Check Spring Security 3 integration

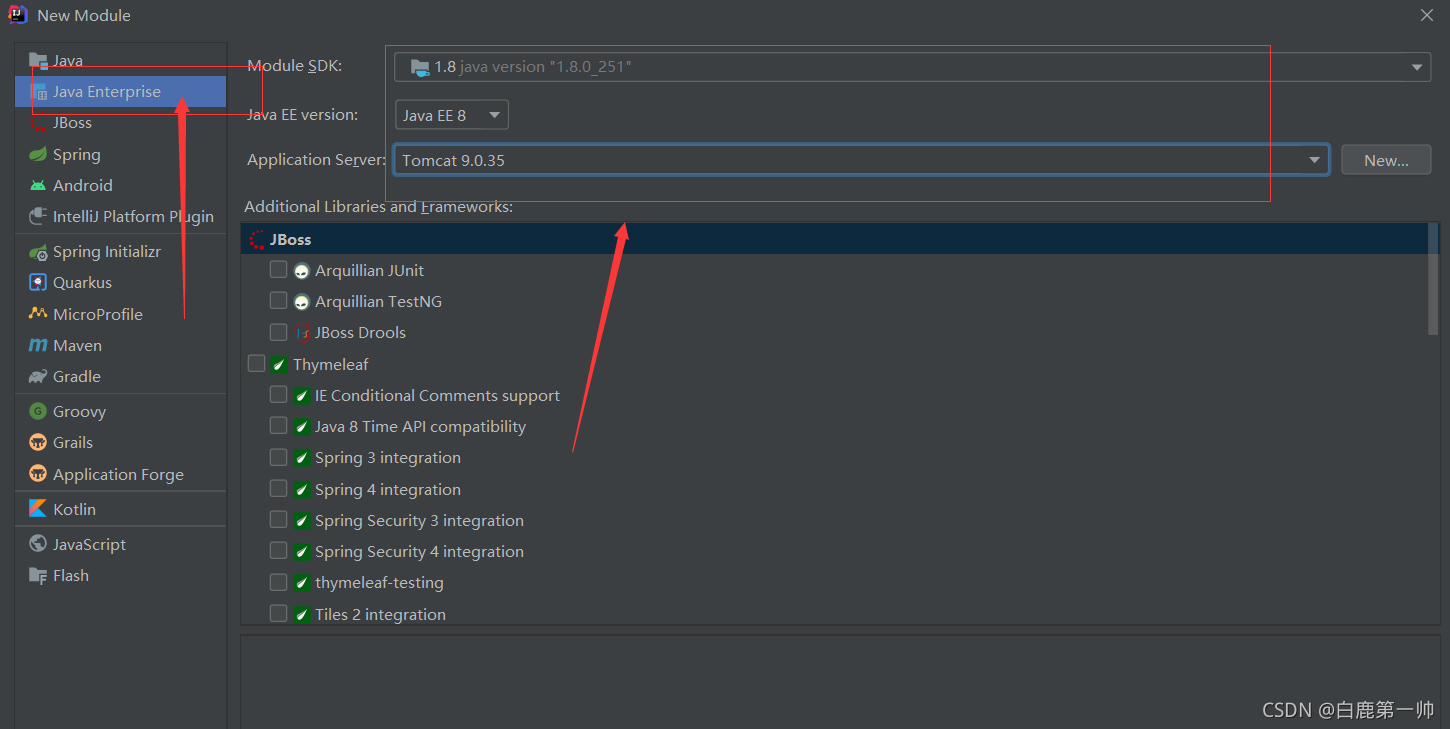point(279,520)
